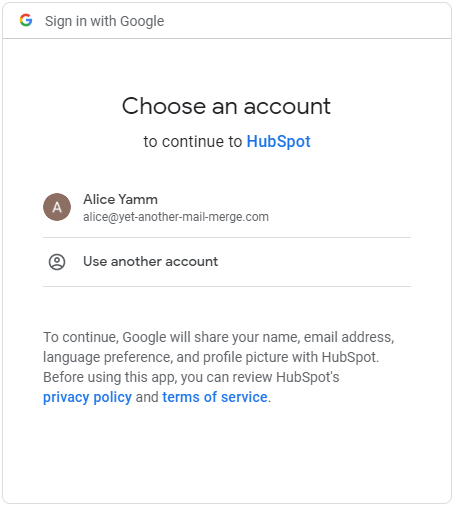Click the "email address" words in the disclosure
This screenshot has height=506, width=454.
[348, 337]
